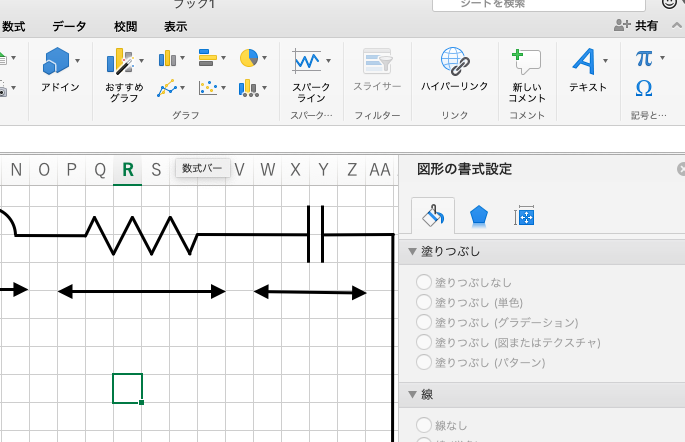Click the 共有 share button
685x442 pixels.
tap(636, 26)
